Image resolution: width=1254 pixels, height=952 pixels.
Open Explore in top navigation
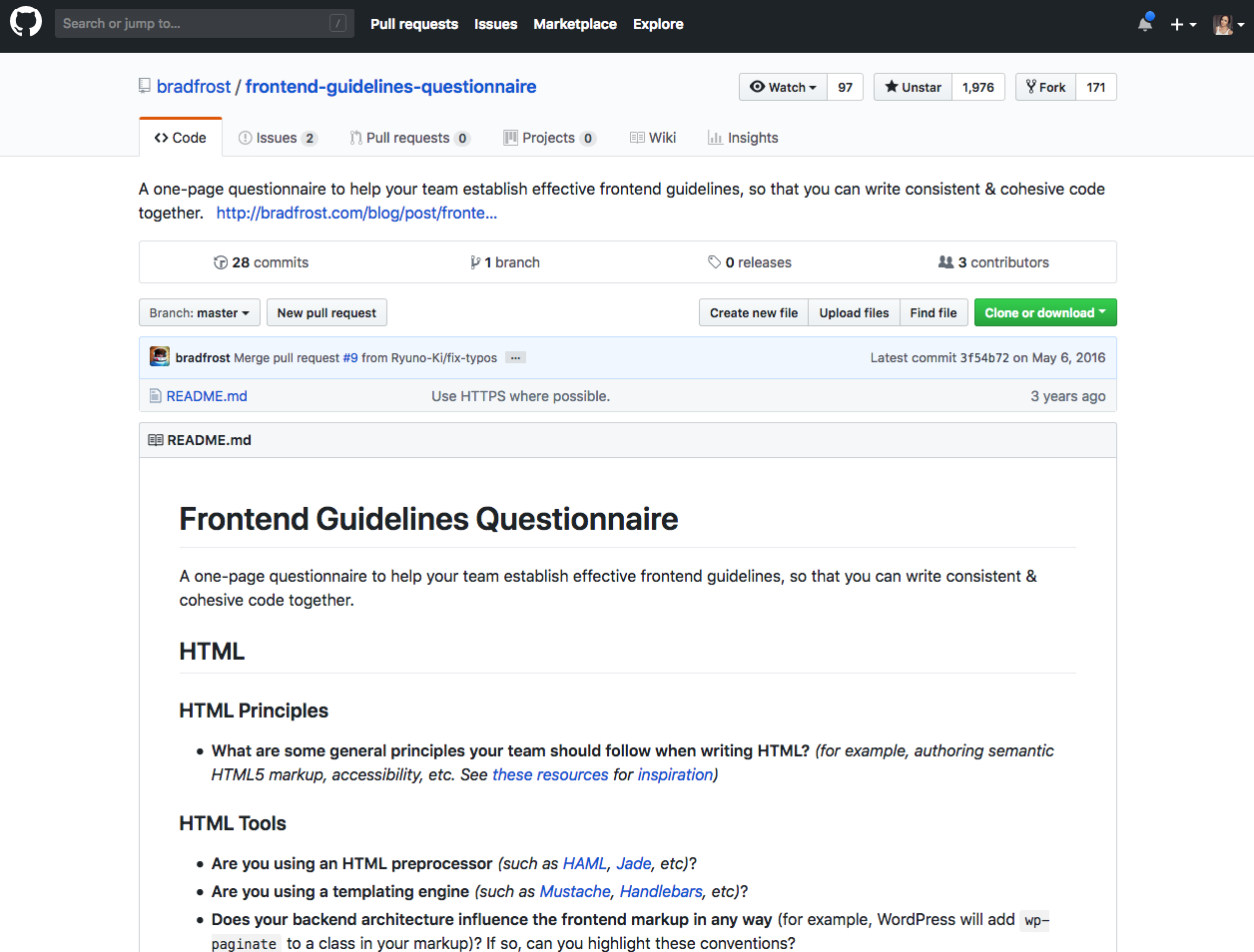point(658,24)
